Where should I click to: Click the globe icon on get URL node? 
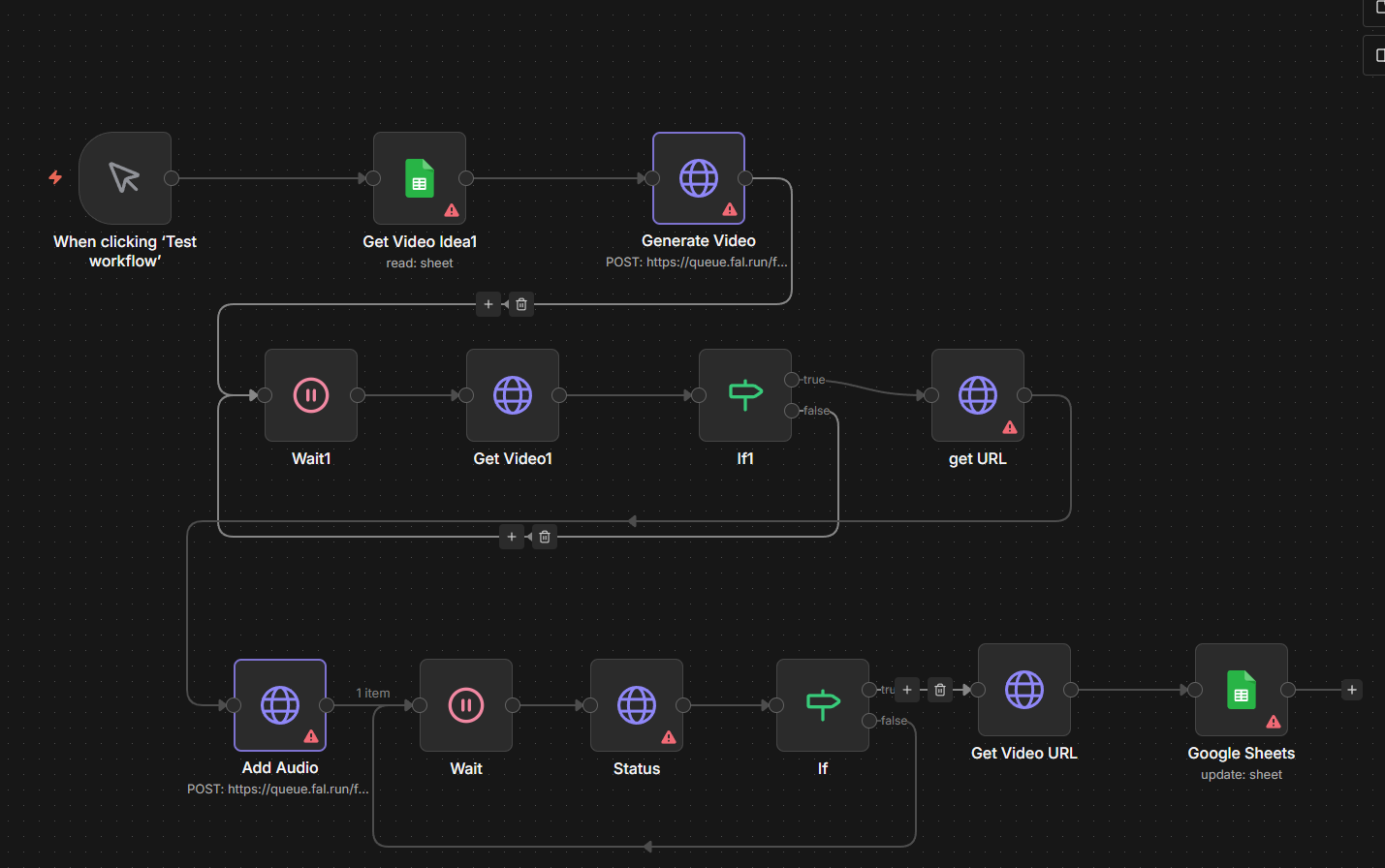(x=977, y=394)
